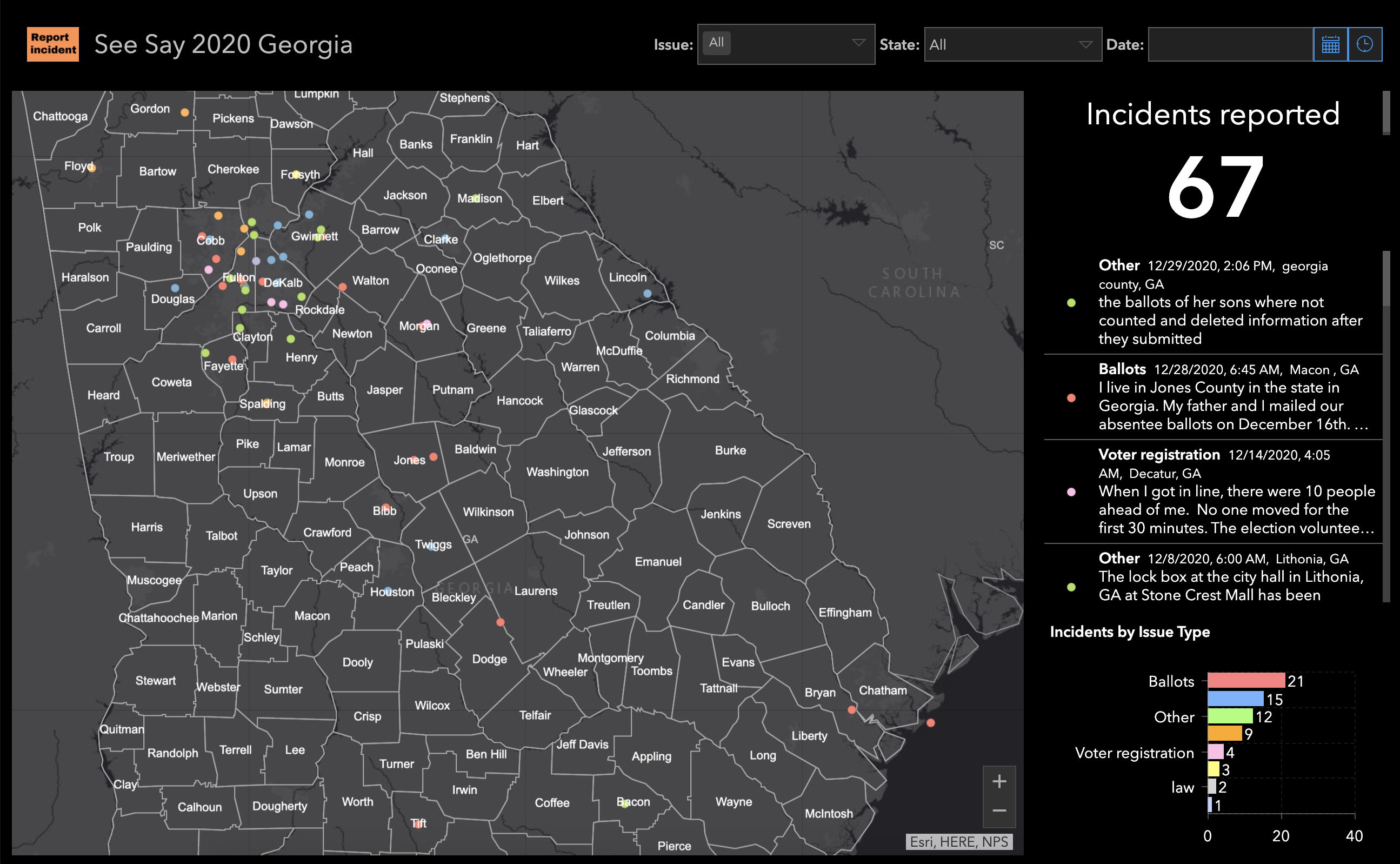Image resolution: width=1400 pixels, height=864 pixels.
Task: Click the green incident dot in Bacon county
Action: [x=625, y=803]
